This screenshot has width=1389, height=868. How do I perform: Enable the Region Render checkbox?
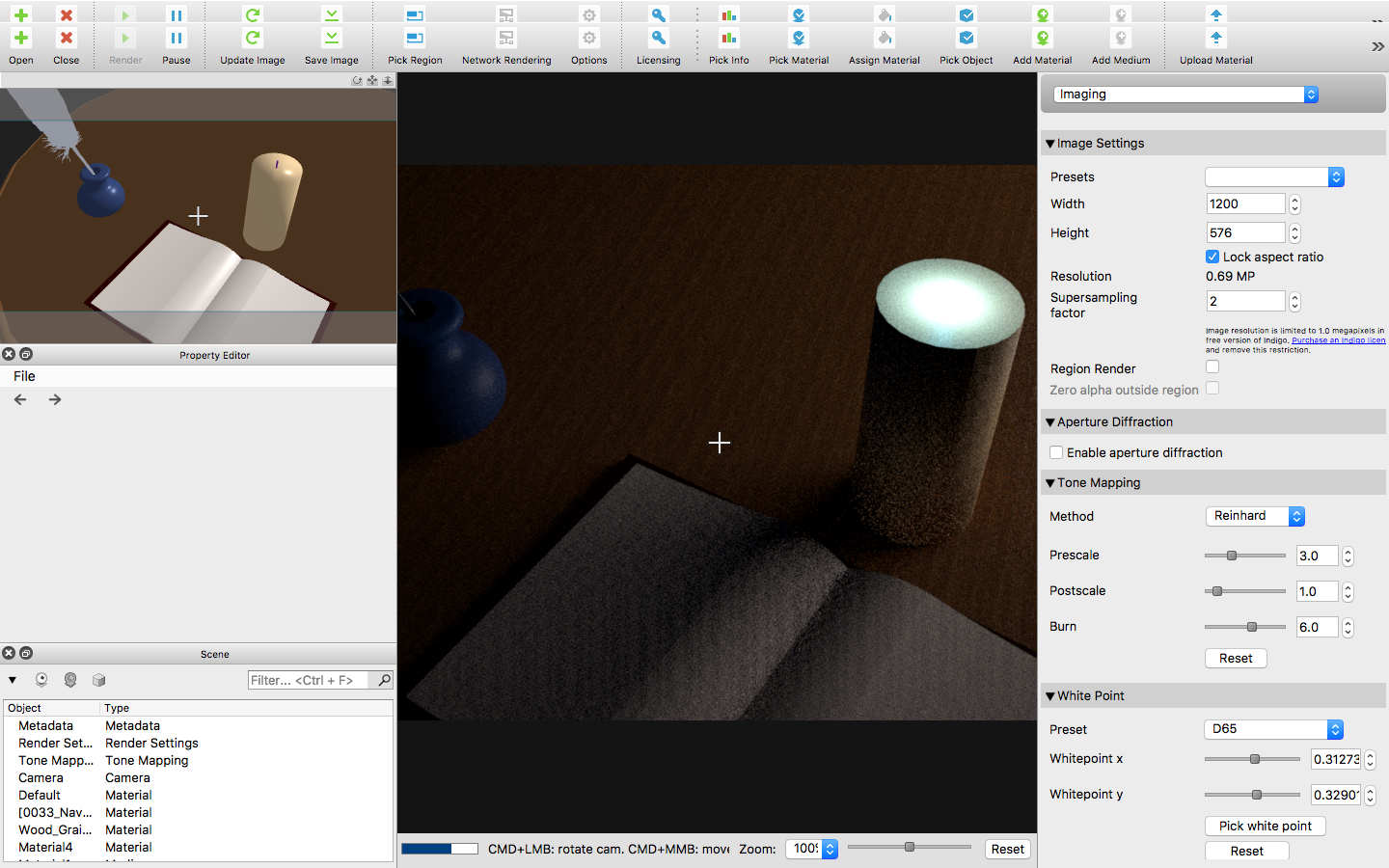click(1212, 366)
